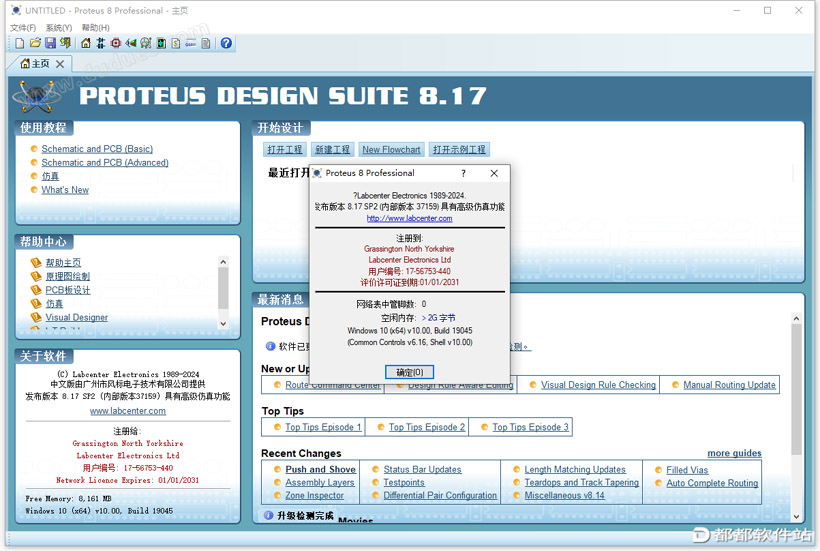820x551 pixels.
Task: Open more guides link
Action: (x=734, y=453)
